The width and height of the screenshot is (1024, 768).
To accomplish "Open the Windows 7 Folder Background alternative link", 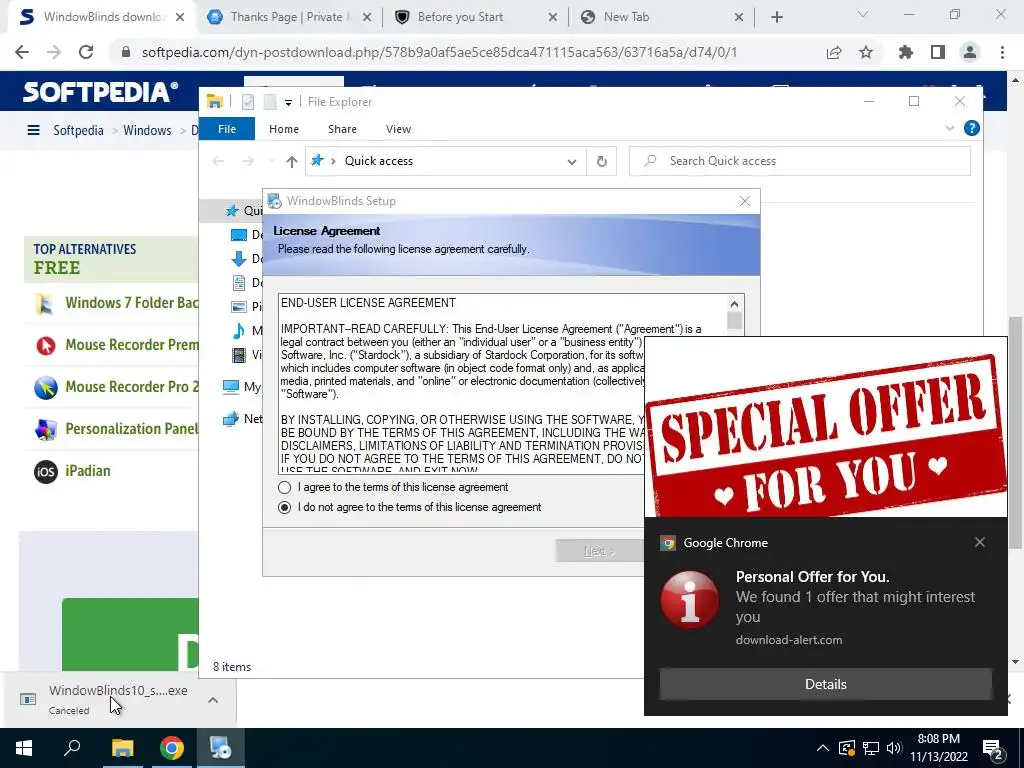I will 131,303.
